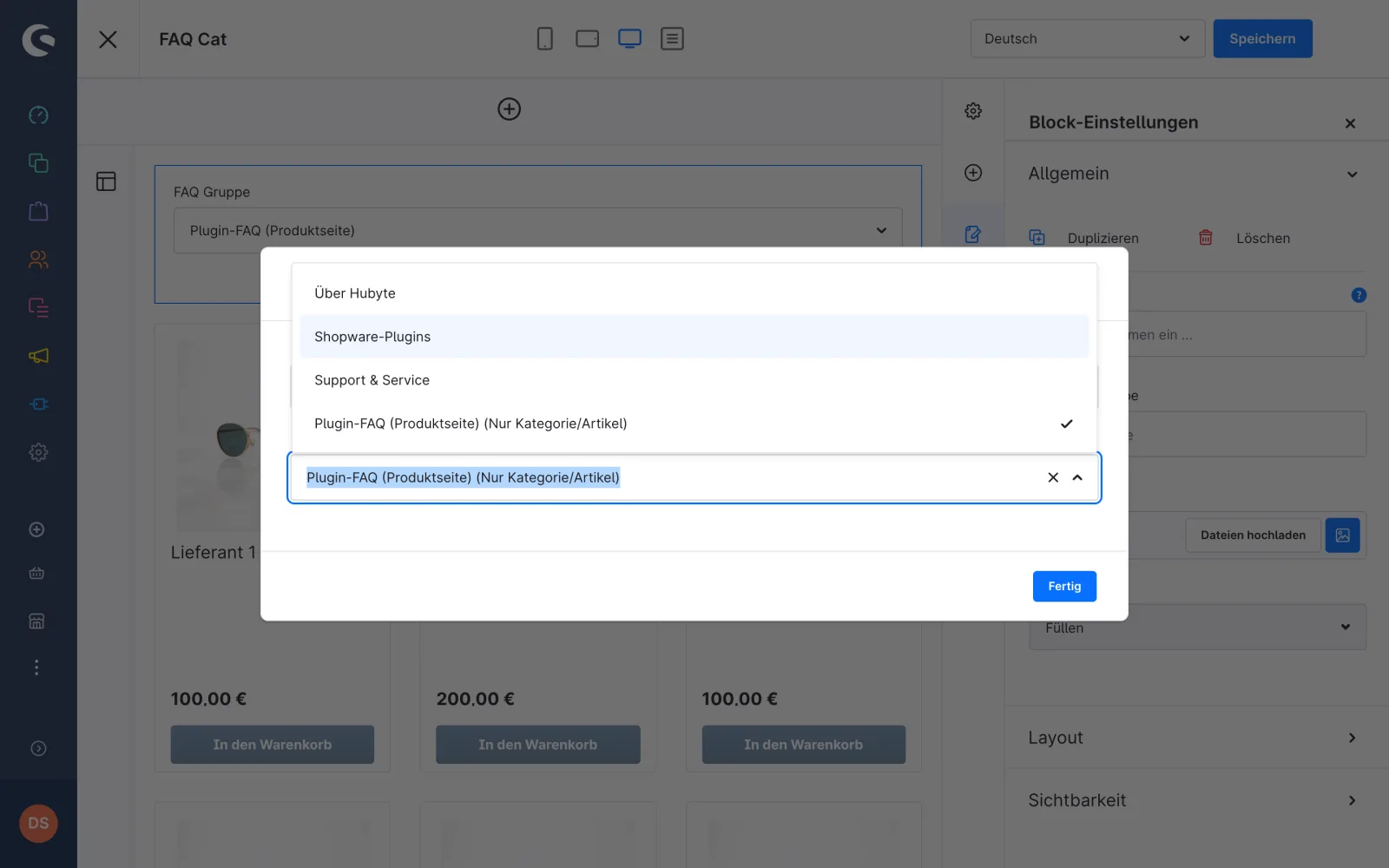The height and width of the screenshot is (868, 1389).
Task: Click the DS user avatar
Action: click(x=38, y=823)
